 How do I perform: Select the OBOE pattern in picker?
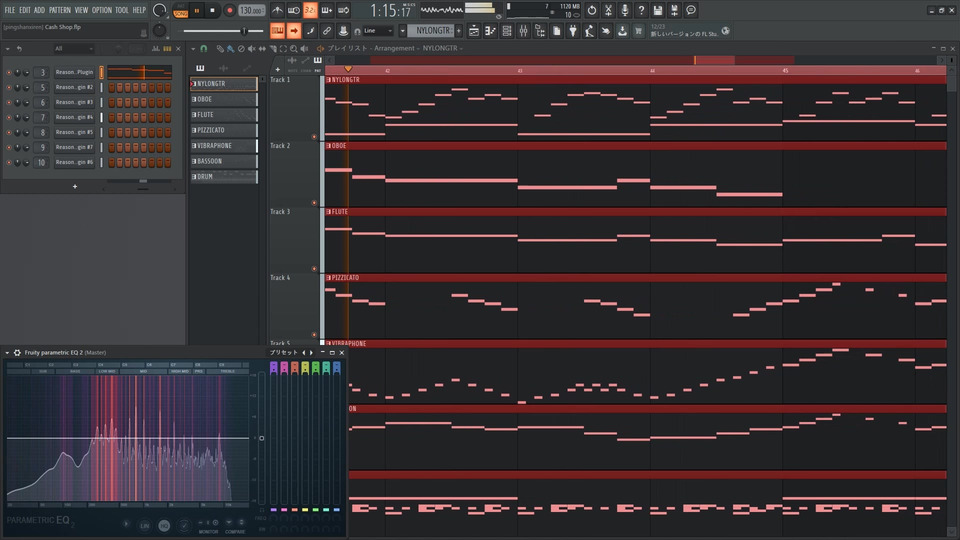point(224,99)
